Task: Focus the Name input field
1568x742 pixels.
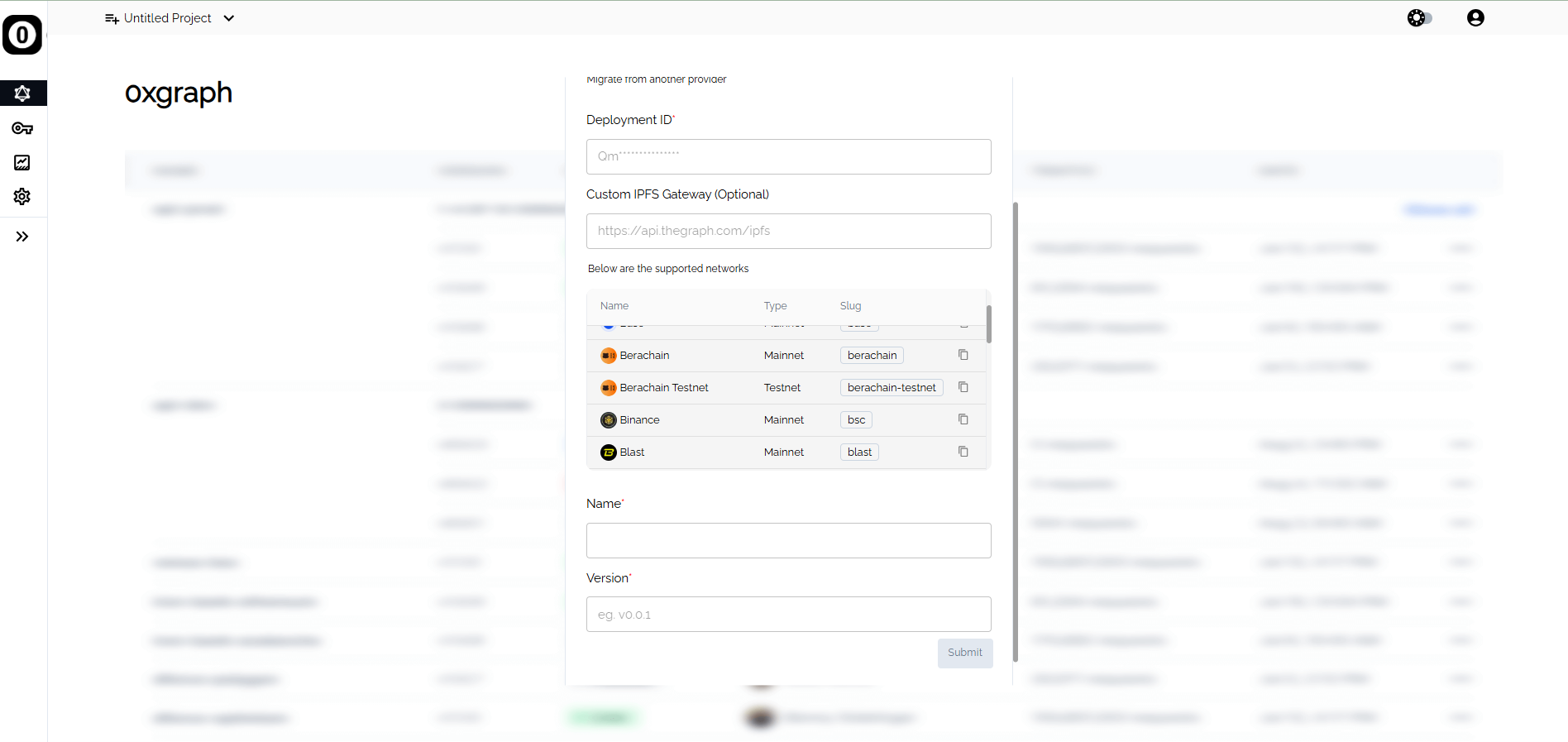Action: coord(788,540)
